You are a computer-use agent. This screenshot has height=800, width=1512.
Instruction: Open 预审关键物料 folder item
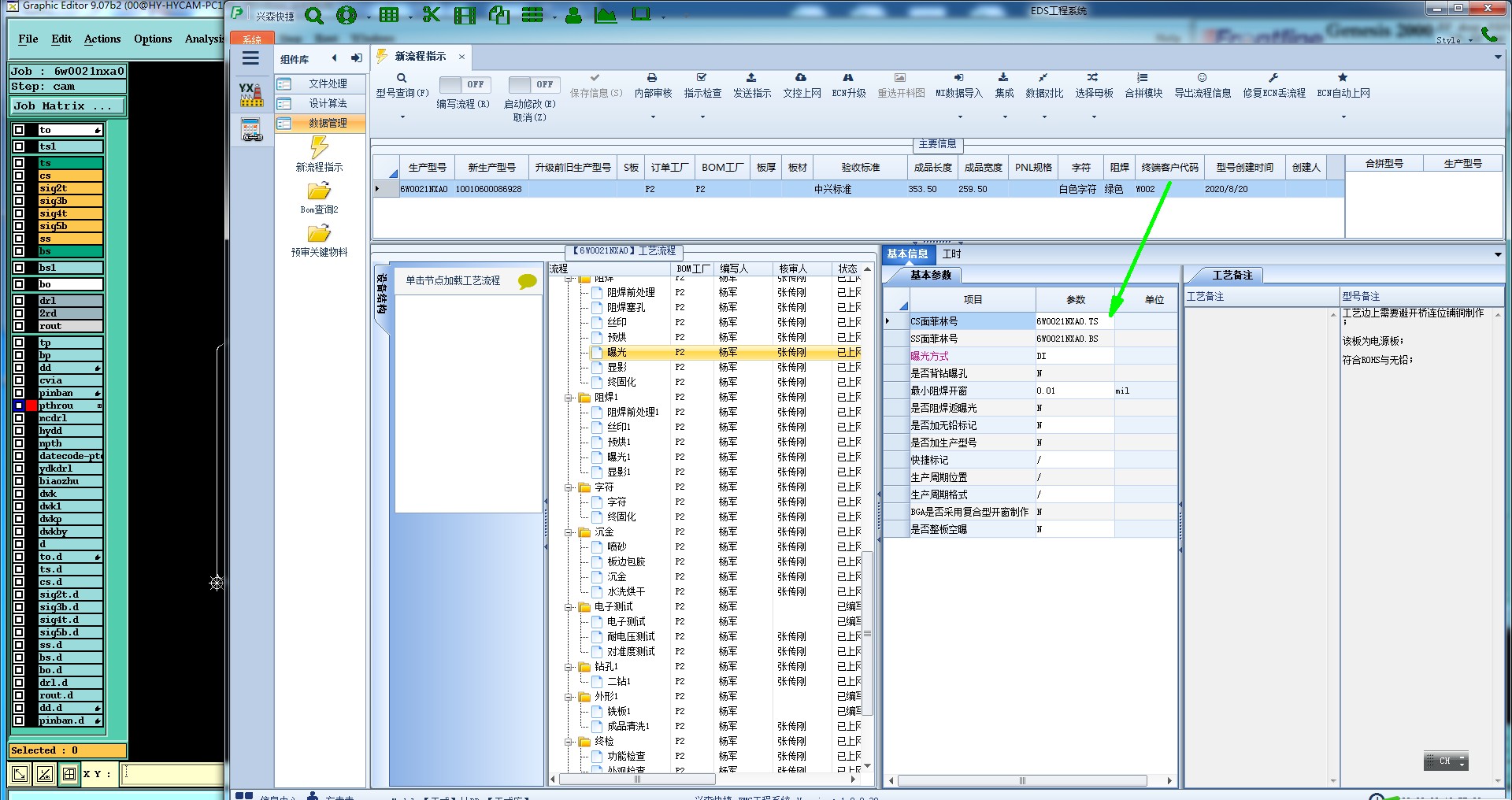[319, 240]
